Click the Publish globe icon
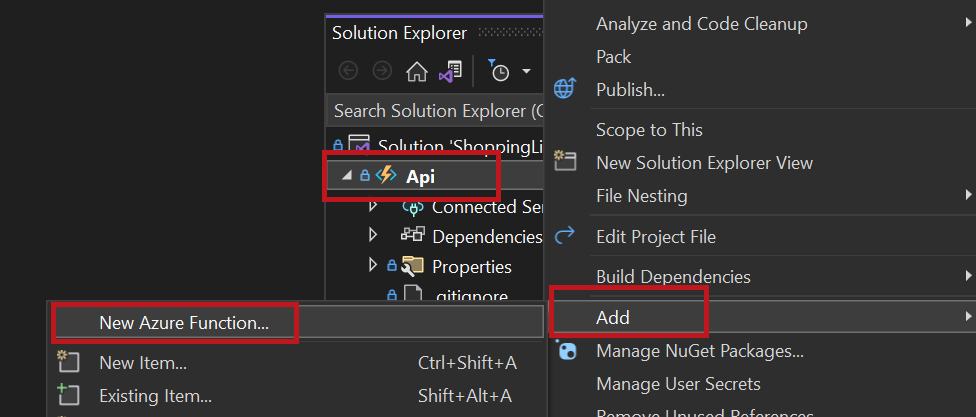 (x=565, y=89)
